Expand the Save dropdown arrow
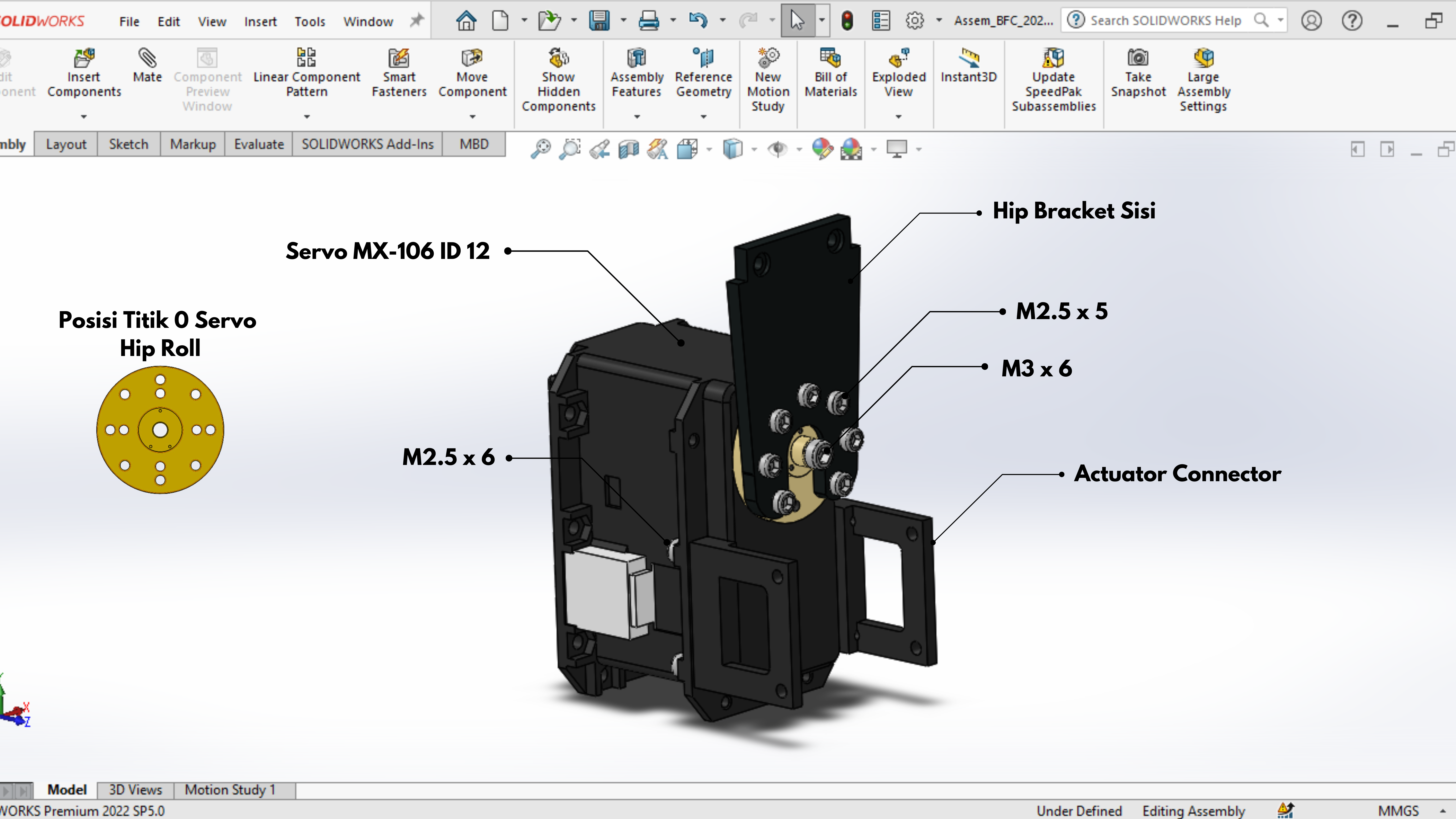 tap(623, 20)
